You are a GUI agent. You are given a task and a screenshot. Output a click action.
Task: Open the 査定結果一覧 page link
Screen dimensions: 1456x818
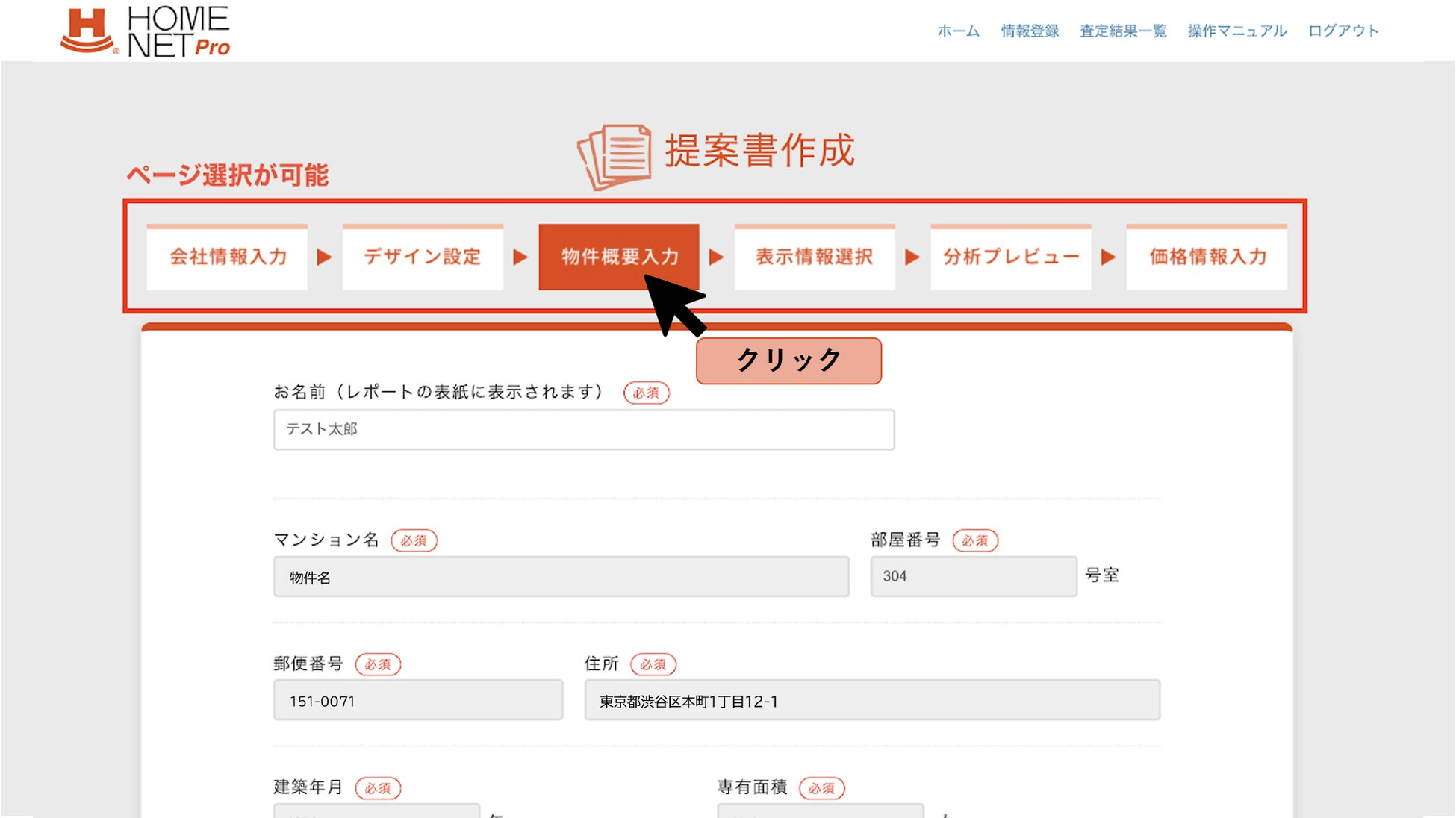pos(1122,31)
